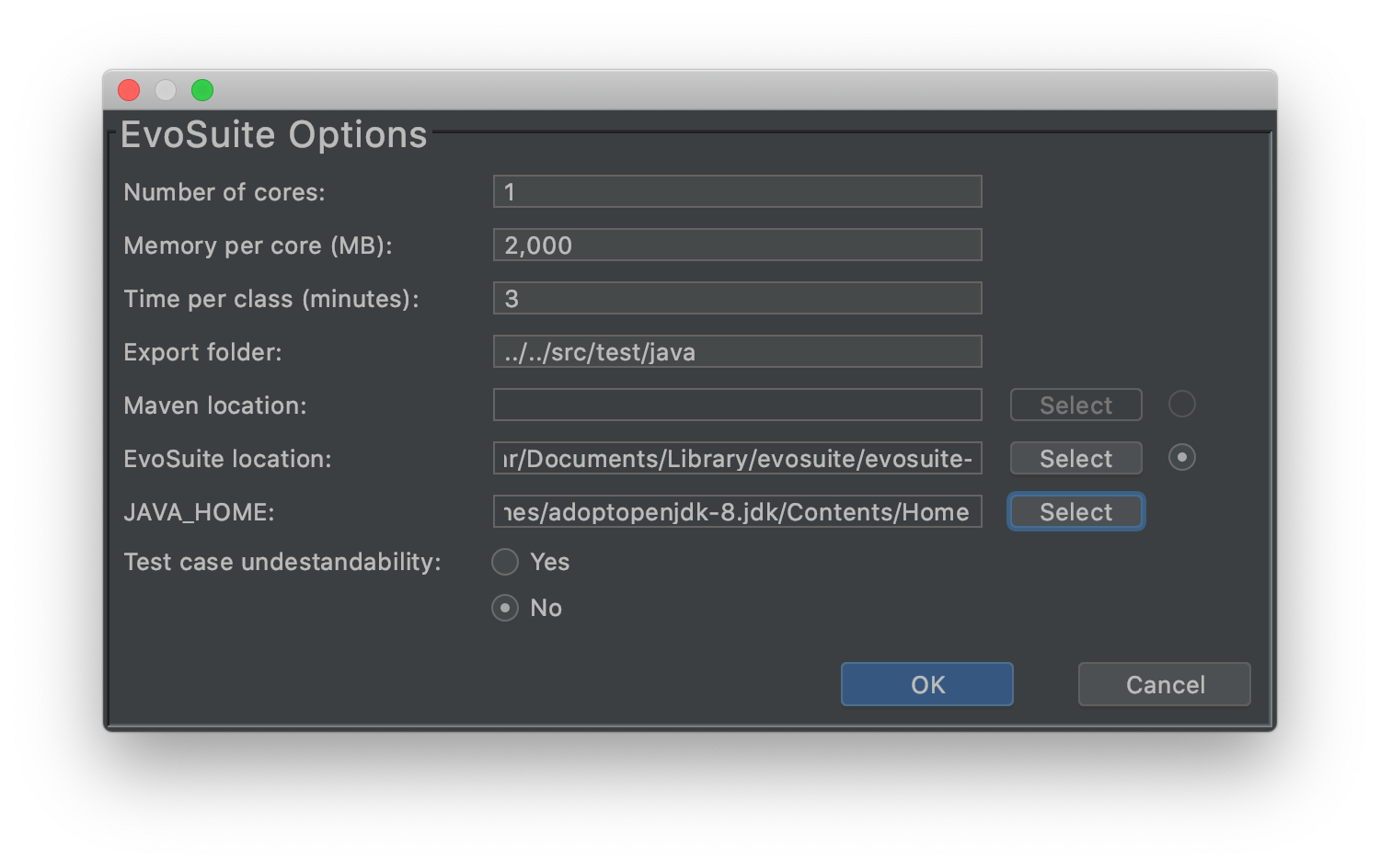Click the green zoom window button
The height and width of the screenshot is (868, 1380).
[202, 90]
